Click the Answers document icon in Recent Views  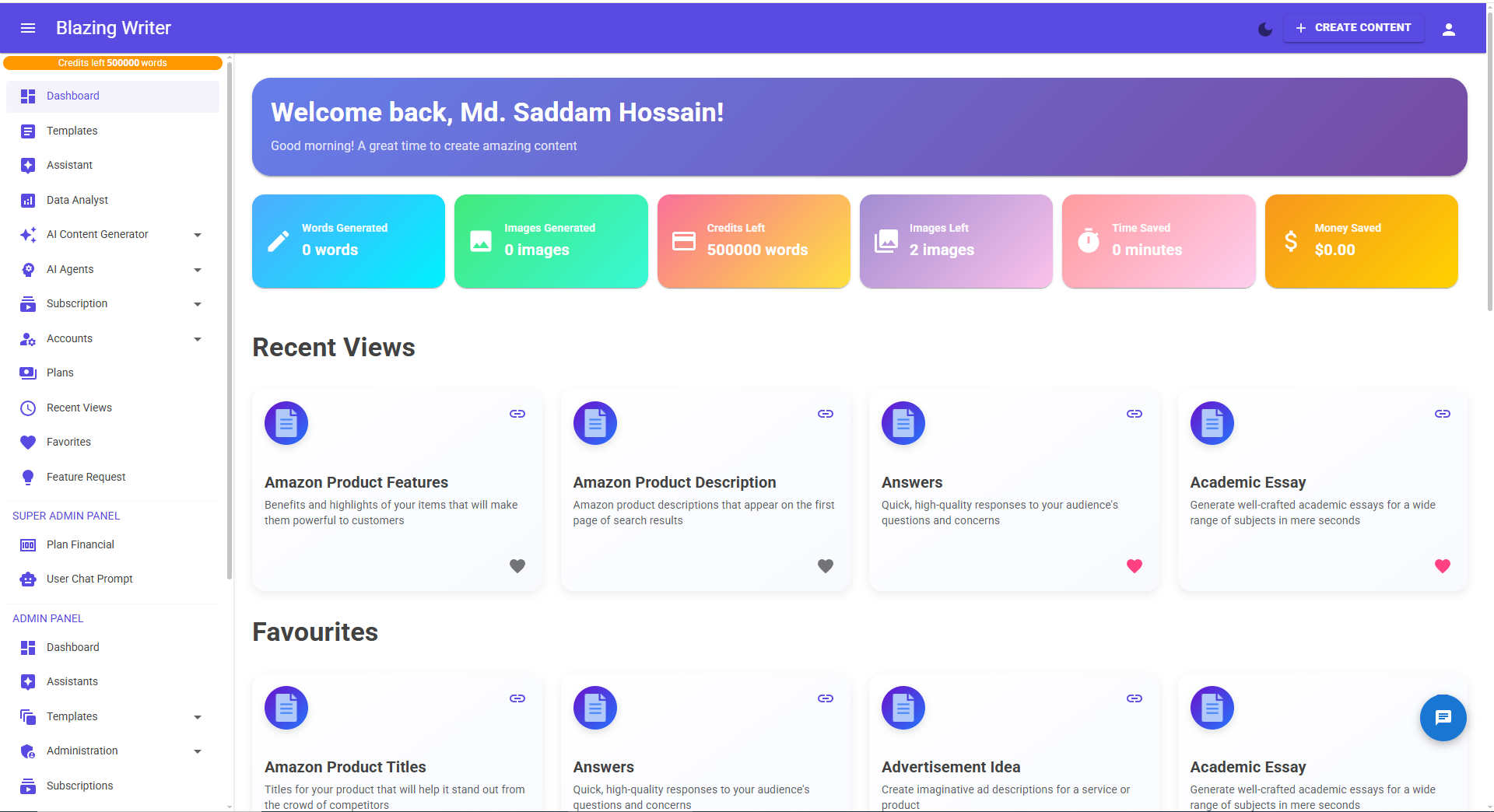(x=903, y=423)
